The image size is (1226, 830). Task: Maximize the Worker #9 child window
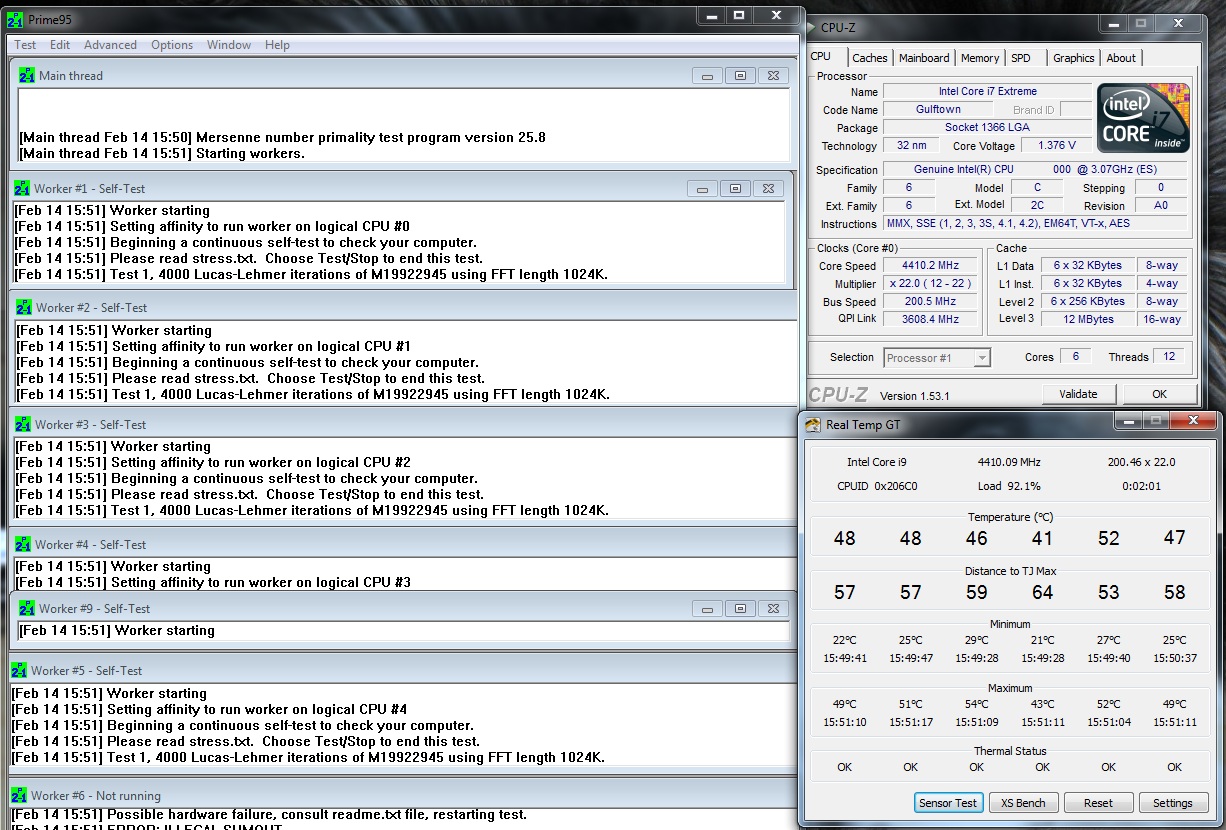tap(740, 609)
